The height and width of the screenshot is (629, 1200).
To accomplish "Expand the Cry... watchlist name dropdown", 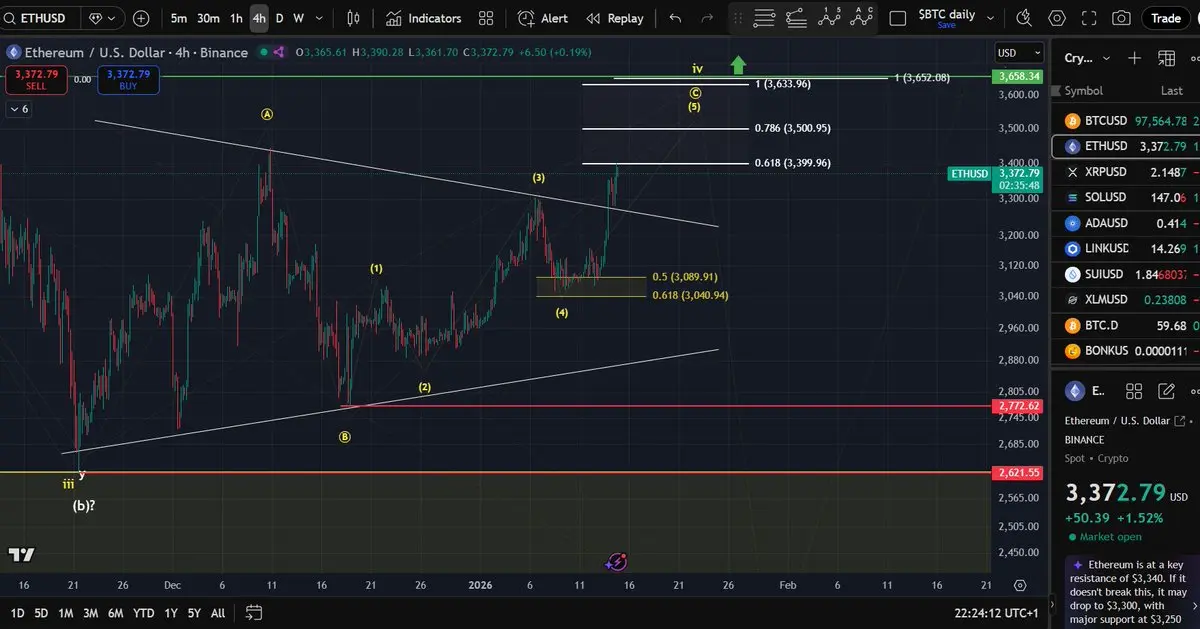I will 1085,58.
